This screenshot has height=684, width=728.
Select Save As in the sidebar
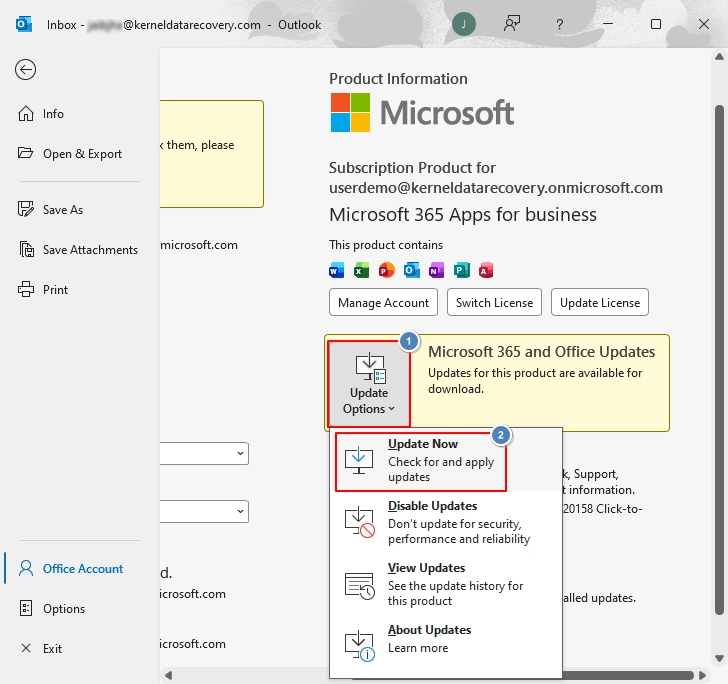click(x=50, y=209)
